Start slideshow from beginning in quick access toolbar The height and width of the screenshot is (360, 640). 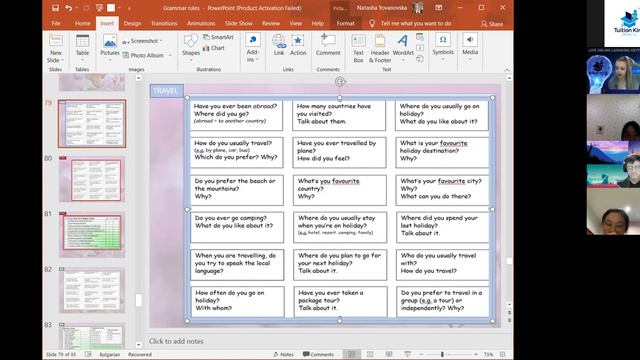99,8
